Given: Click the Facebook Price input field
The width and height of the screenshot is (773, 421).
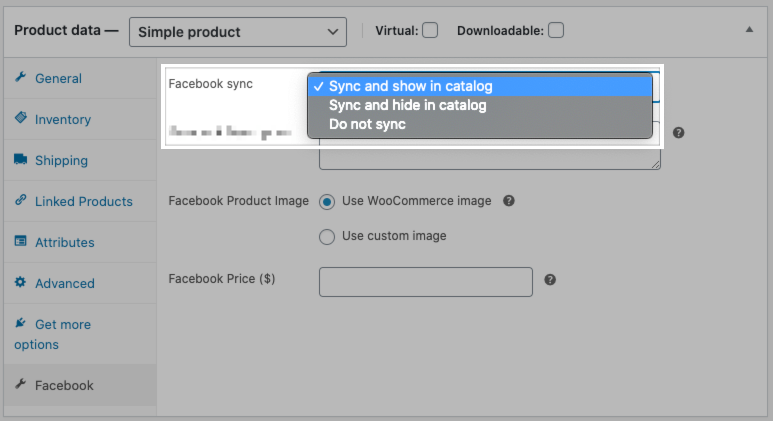Looking at the screenshot, I should 425,282.
